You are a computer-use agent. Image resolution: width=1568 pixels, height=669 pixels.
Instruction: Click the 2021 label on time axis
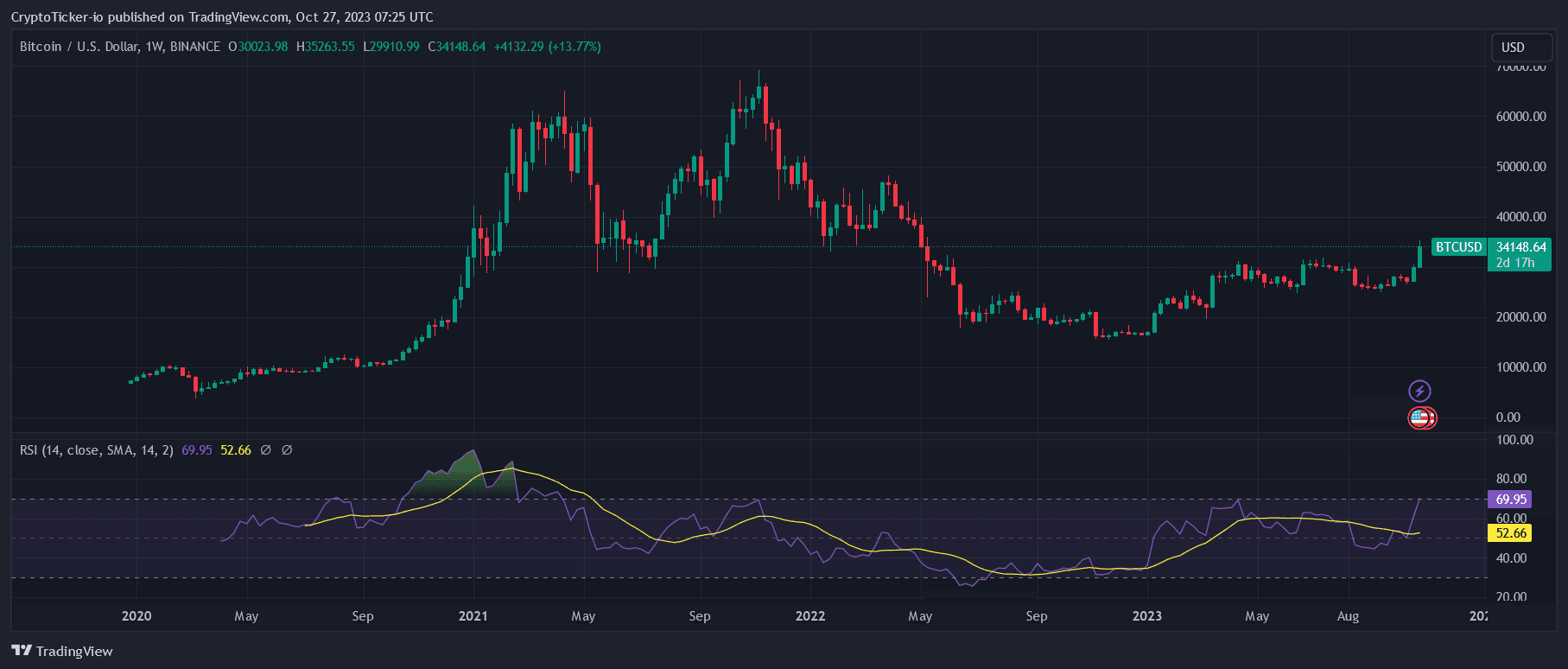point(473,616)
